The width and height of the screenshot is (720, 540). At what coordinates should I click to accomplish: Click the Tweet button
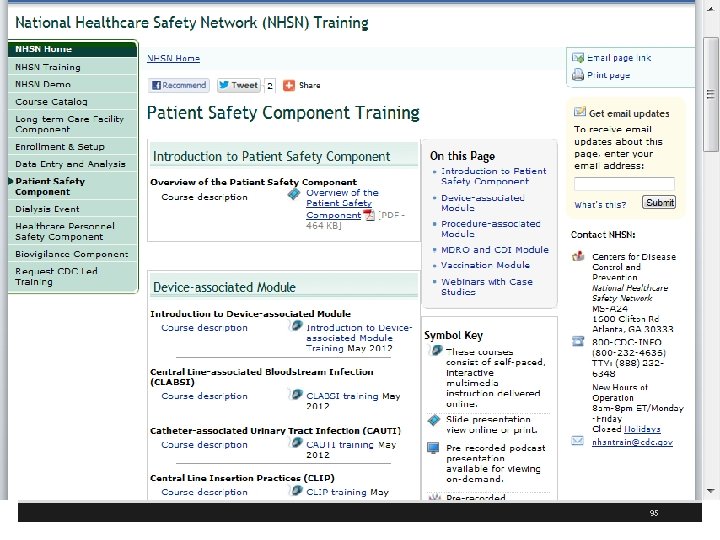239,85
